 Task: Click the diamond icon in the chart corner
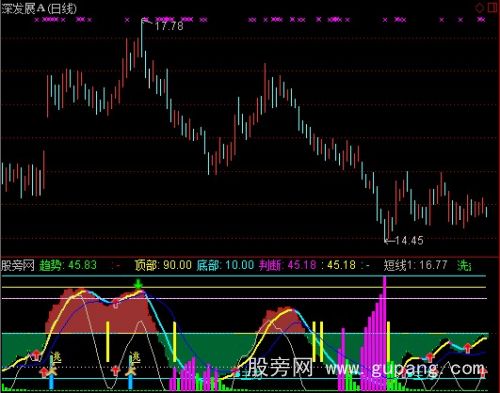click(480, 7)
